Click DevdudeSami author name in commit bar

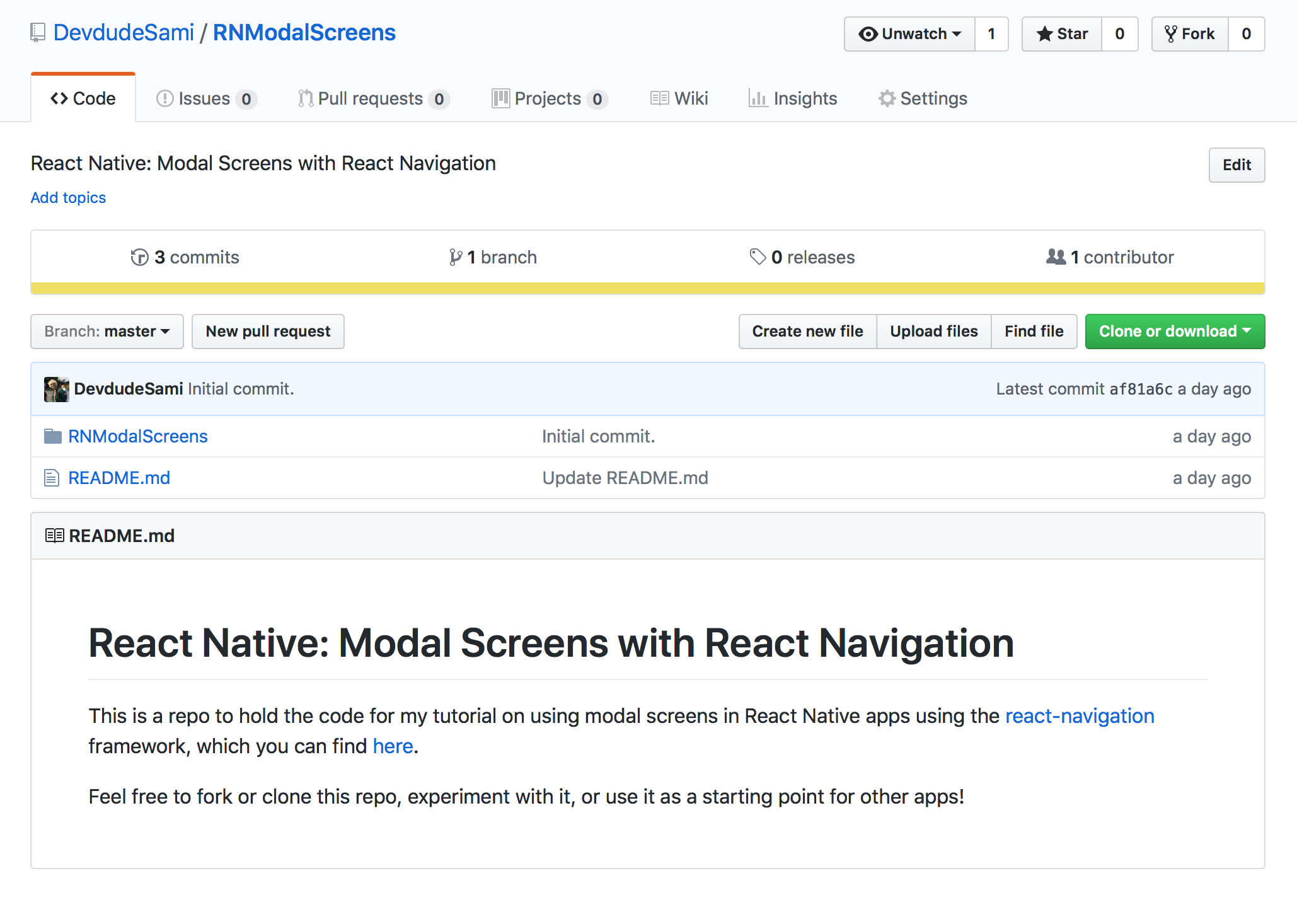129,389
